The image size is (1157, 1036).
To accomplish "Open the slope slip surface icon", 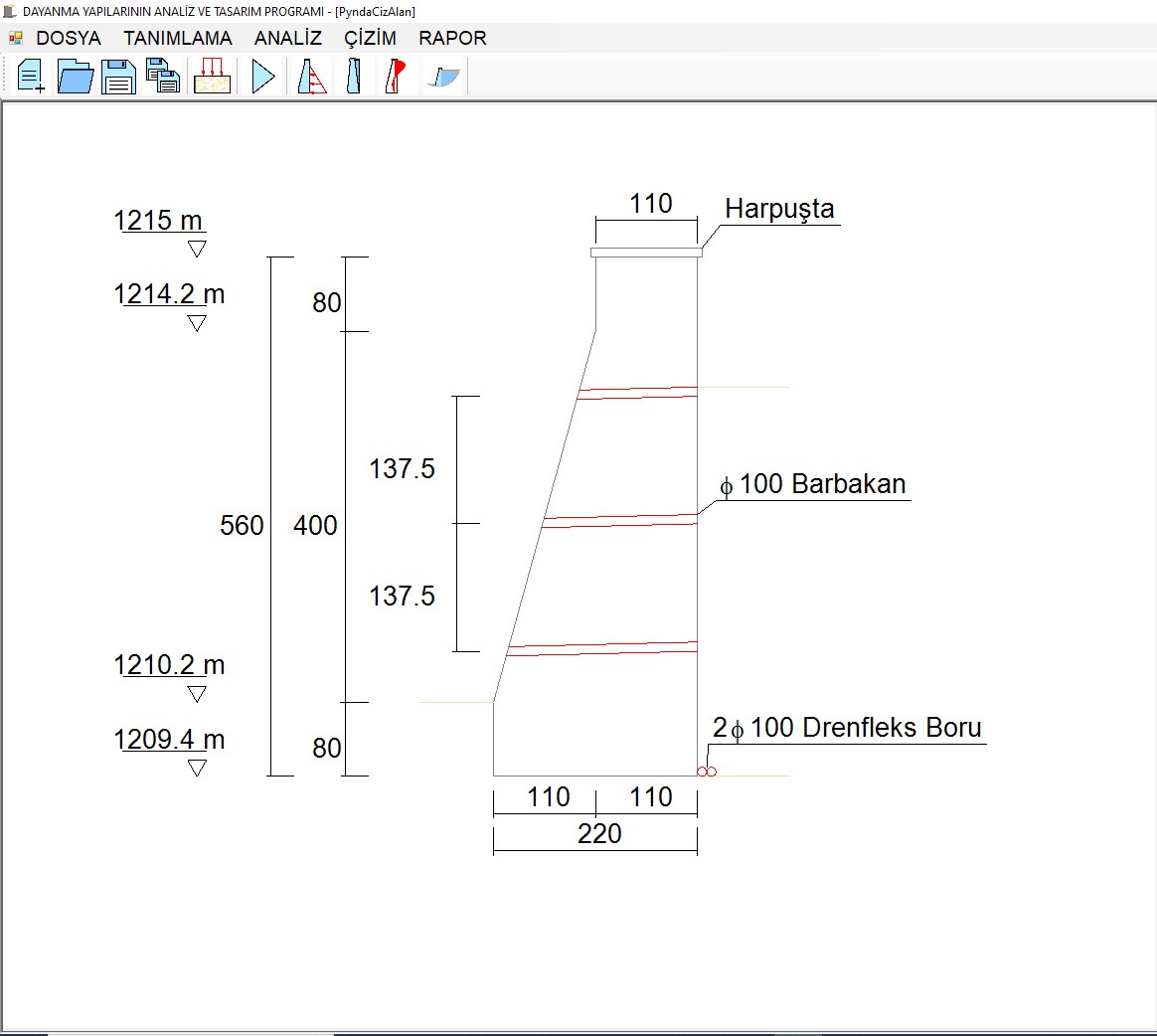I will tap(443, 77).
